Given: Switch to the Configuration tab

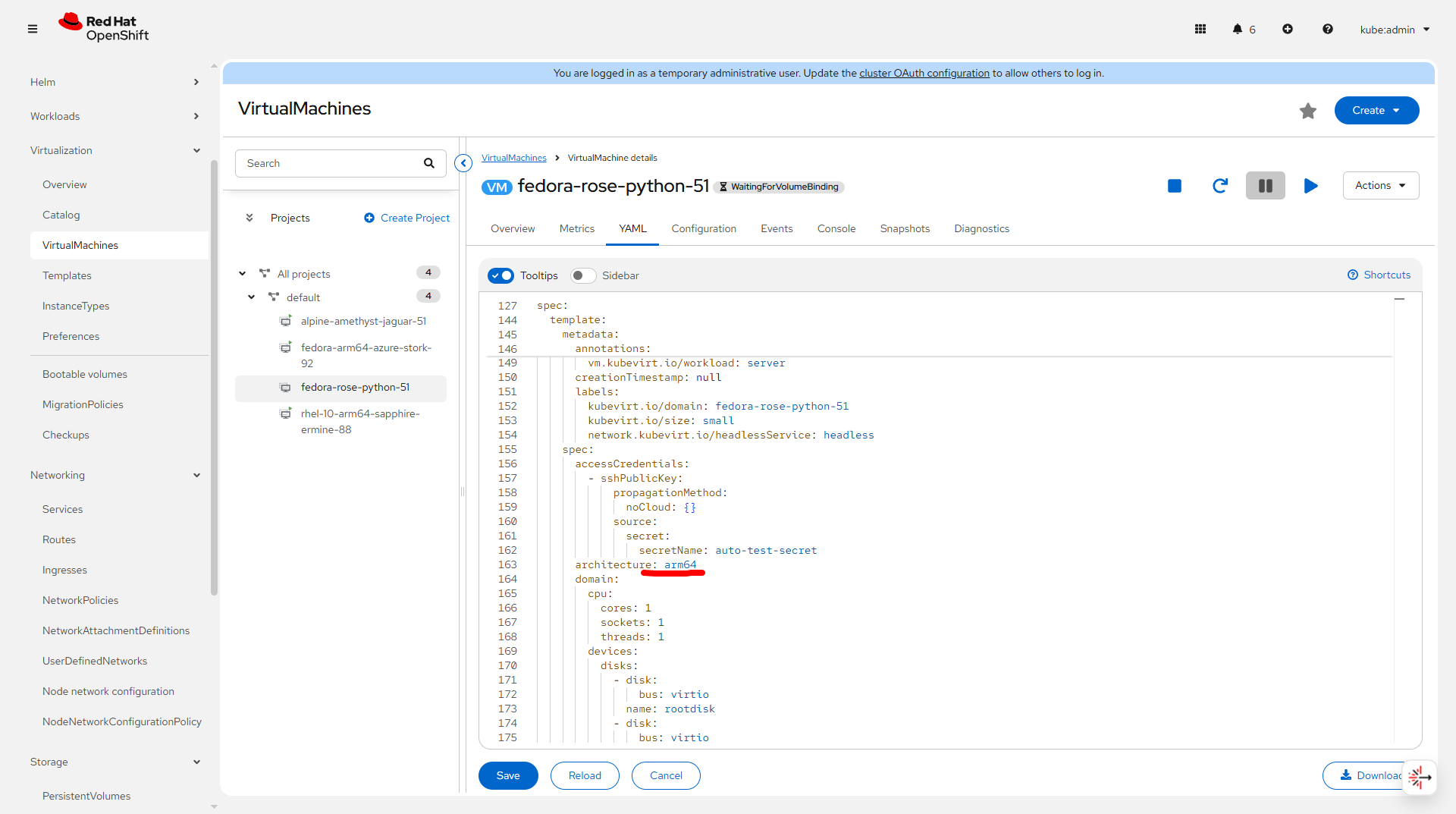Looking at the screenshot, I should (703, 229).
